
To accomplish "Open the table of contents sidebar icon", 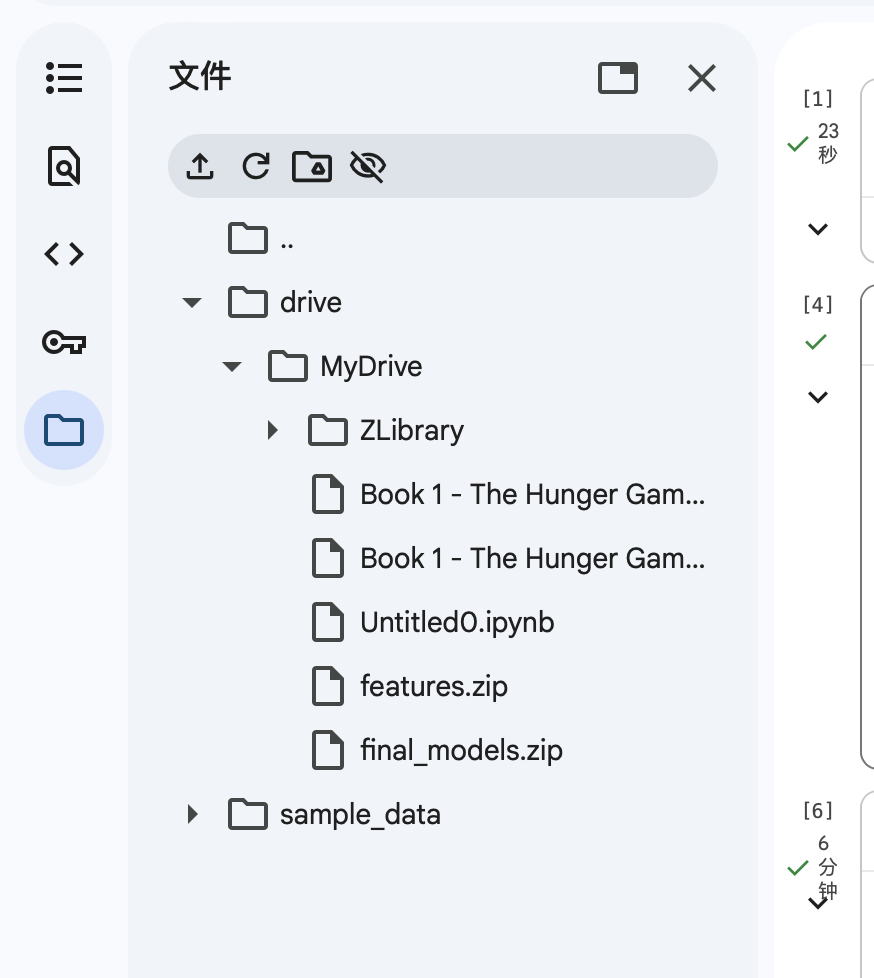I will pos(64,78).
